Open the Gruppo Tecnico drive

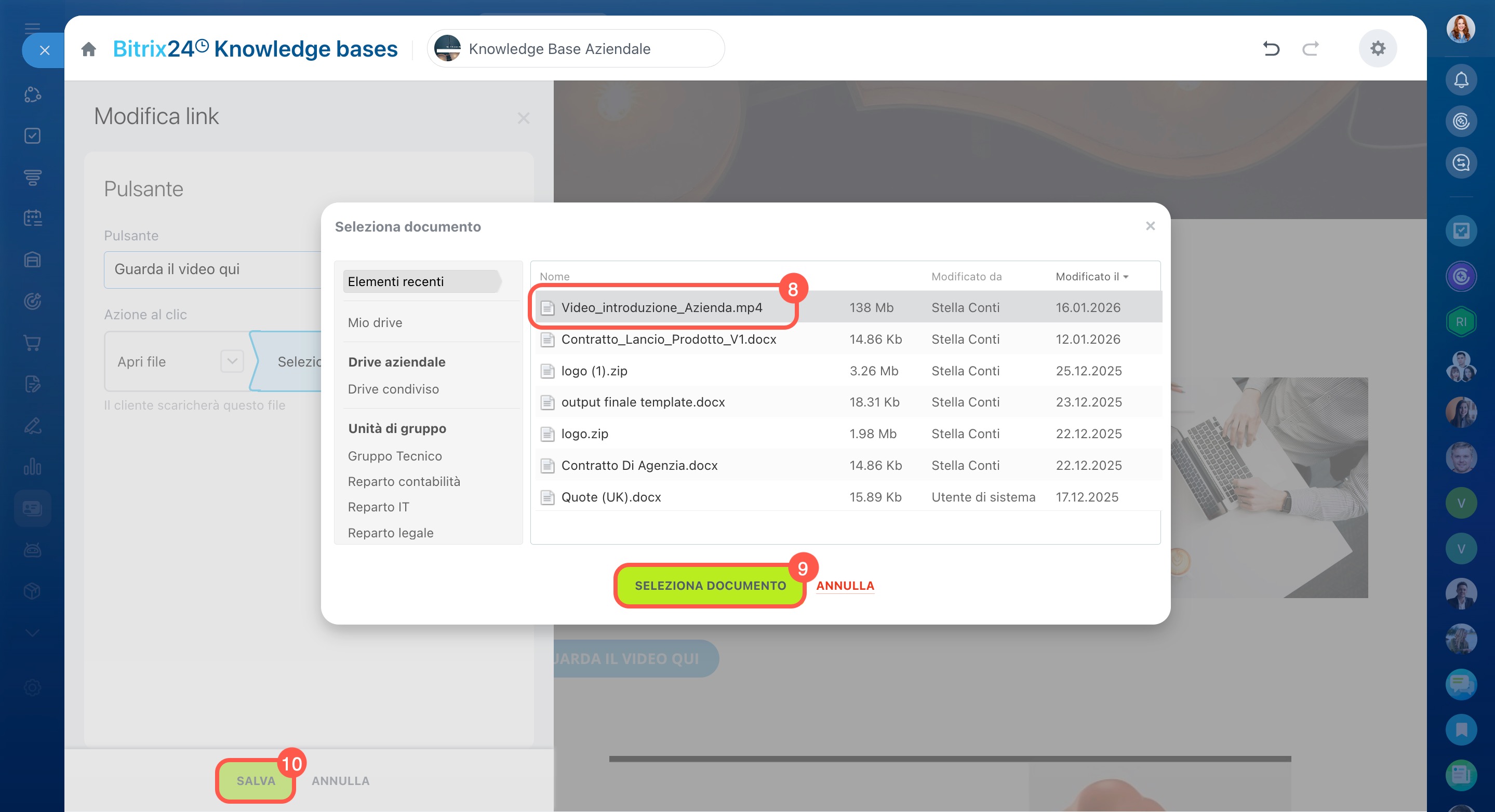click(395, 456)
